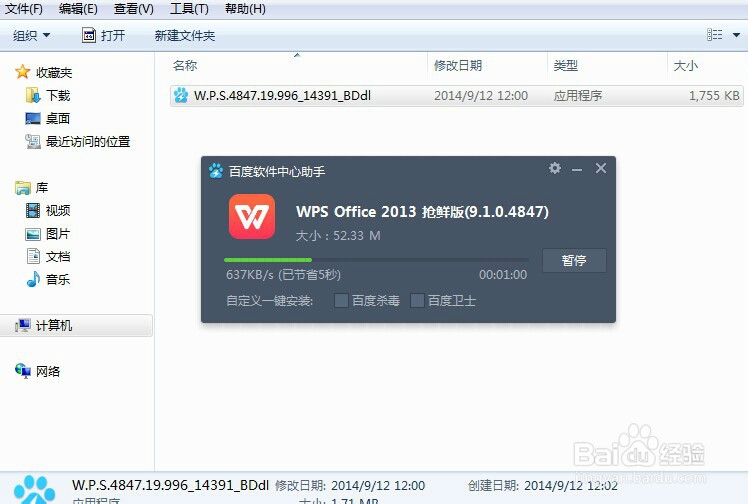Screen dimensions: 748x504
Task: Click the file date 2014/9/12 12:00
Action: (481, 96)
